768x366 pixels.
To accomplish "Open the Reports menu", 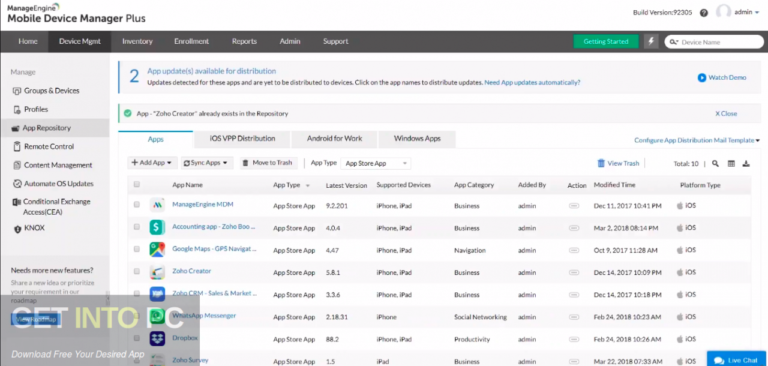I will (244, 42).
